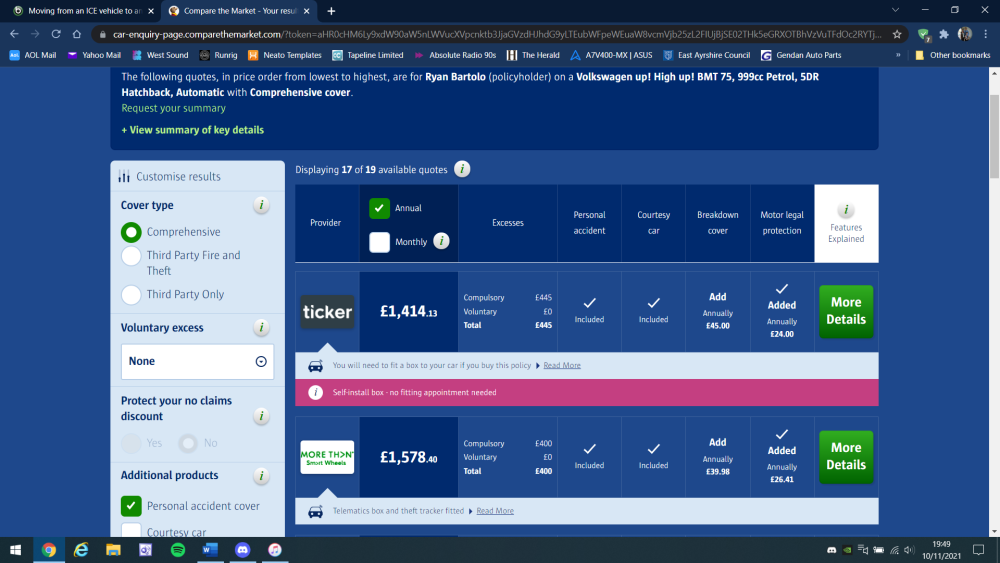Enable the Monthly price checkbox
Screen dimensions: 1000x563
379,242
